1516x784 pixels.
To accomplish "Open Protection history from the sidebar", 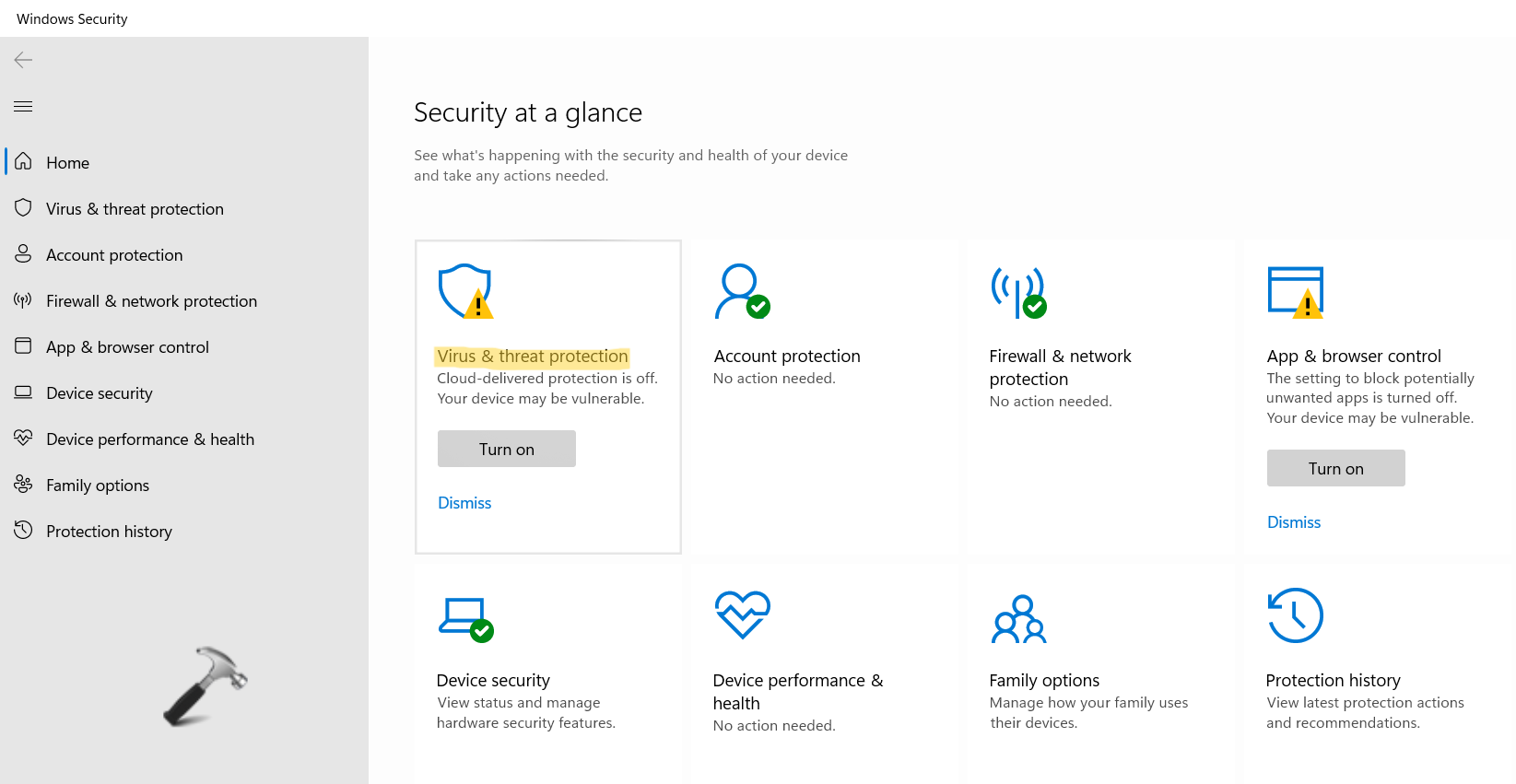I will tap(109, 532).
